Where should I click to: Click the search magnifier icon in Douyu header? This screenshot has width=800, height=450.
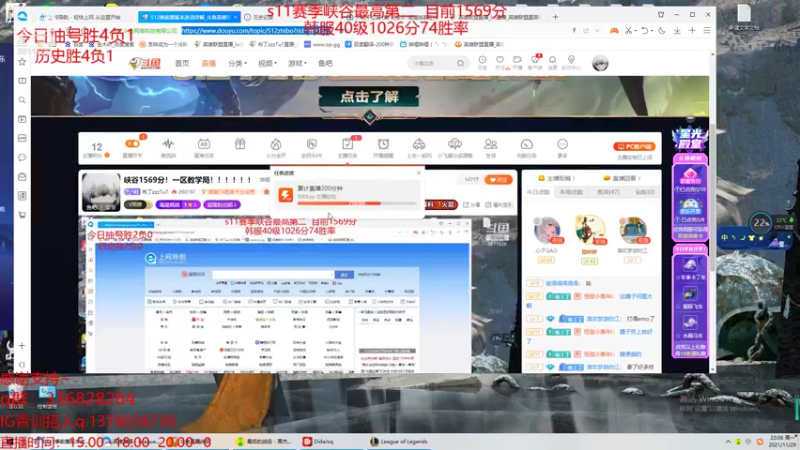[461, 63]
